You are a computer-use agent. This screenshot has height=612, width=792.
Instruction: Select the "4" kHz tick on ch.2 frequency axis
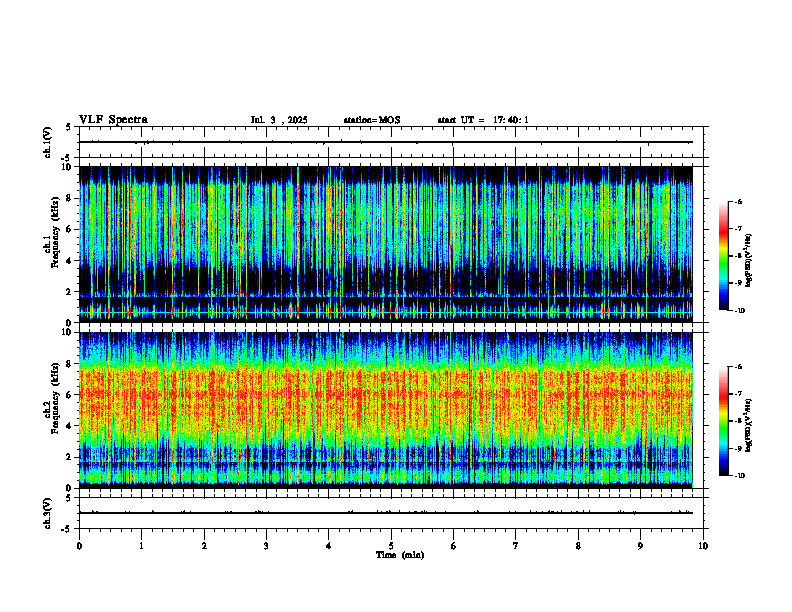[70, 426]
